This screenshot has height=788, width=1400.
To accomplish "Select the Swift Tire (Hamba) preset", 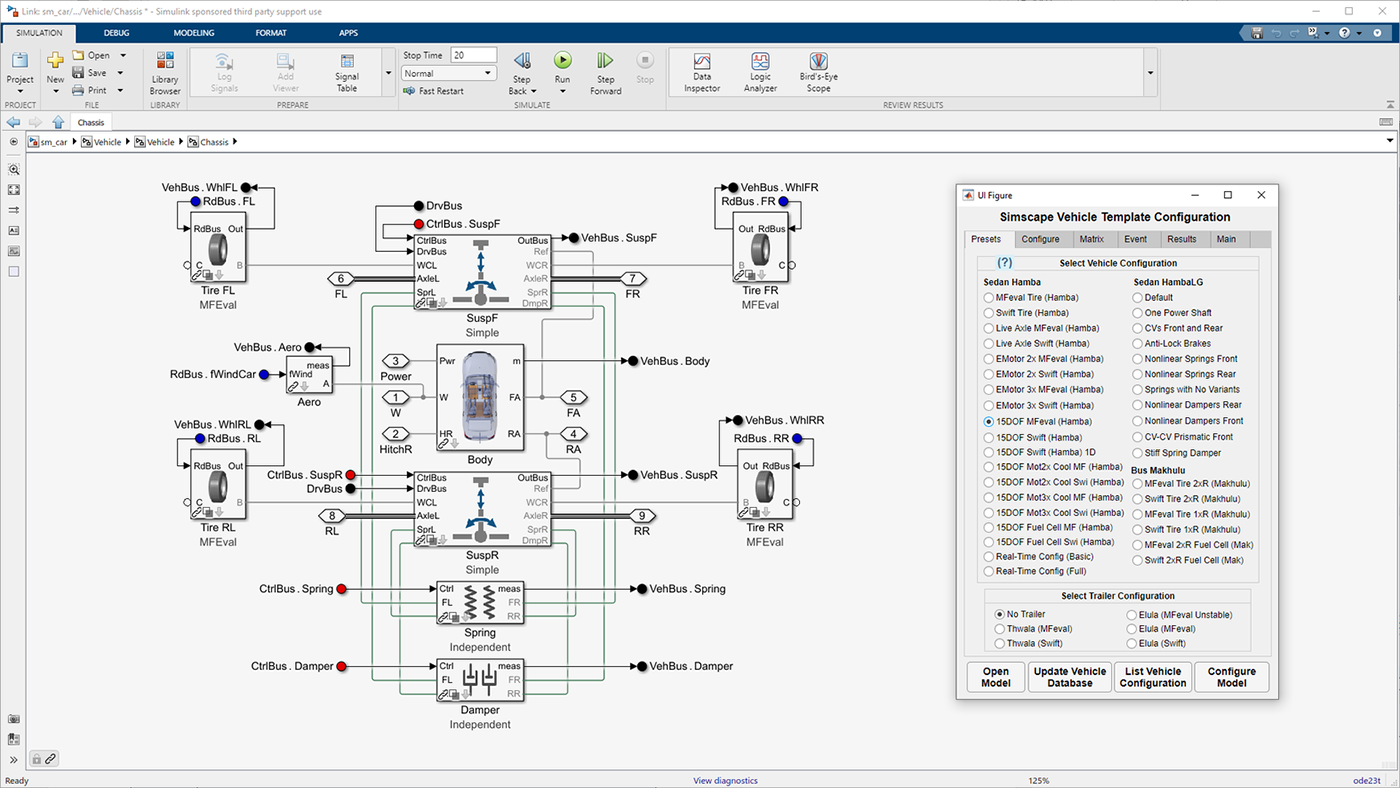I will click(989, 313).
